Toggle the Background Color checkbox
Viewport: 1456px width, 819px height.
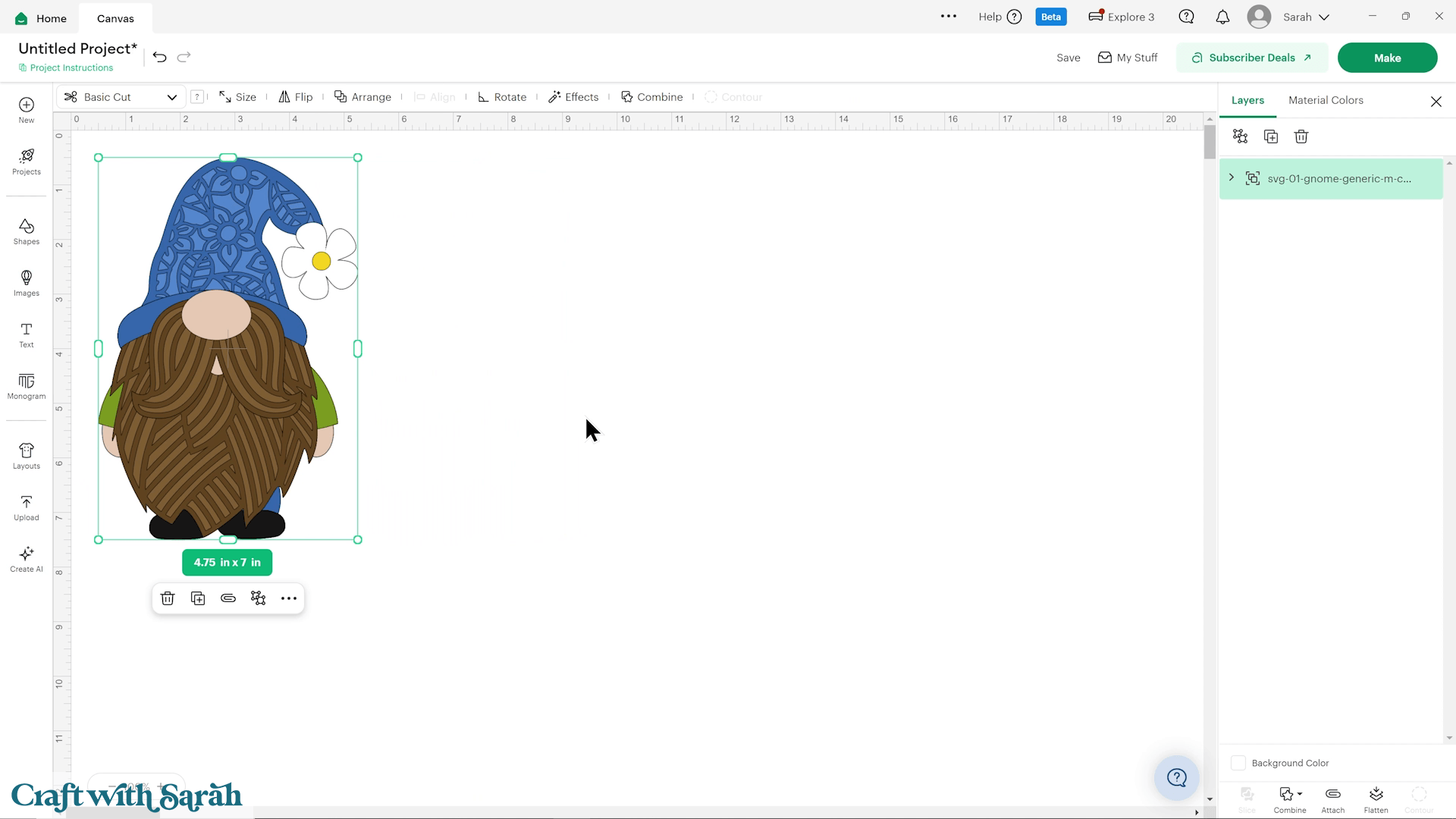(x=1238, y=763)
